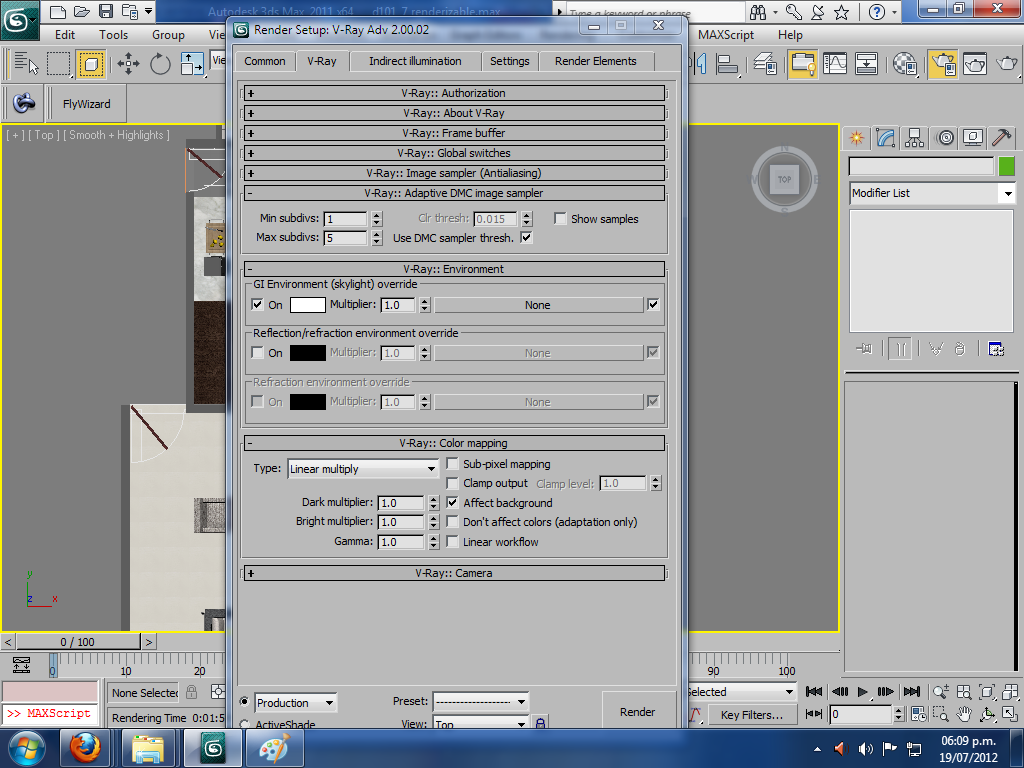This screenshot has height=768, width=1024.
Task: Open the Display command panel tab
Action: pos(973,138)
